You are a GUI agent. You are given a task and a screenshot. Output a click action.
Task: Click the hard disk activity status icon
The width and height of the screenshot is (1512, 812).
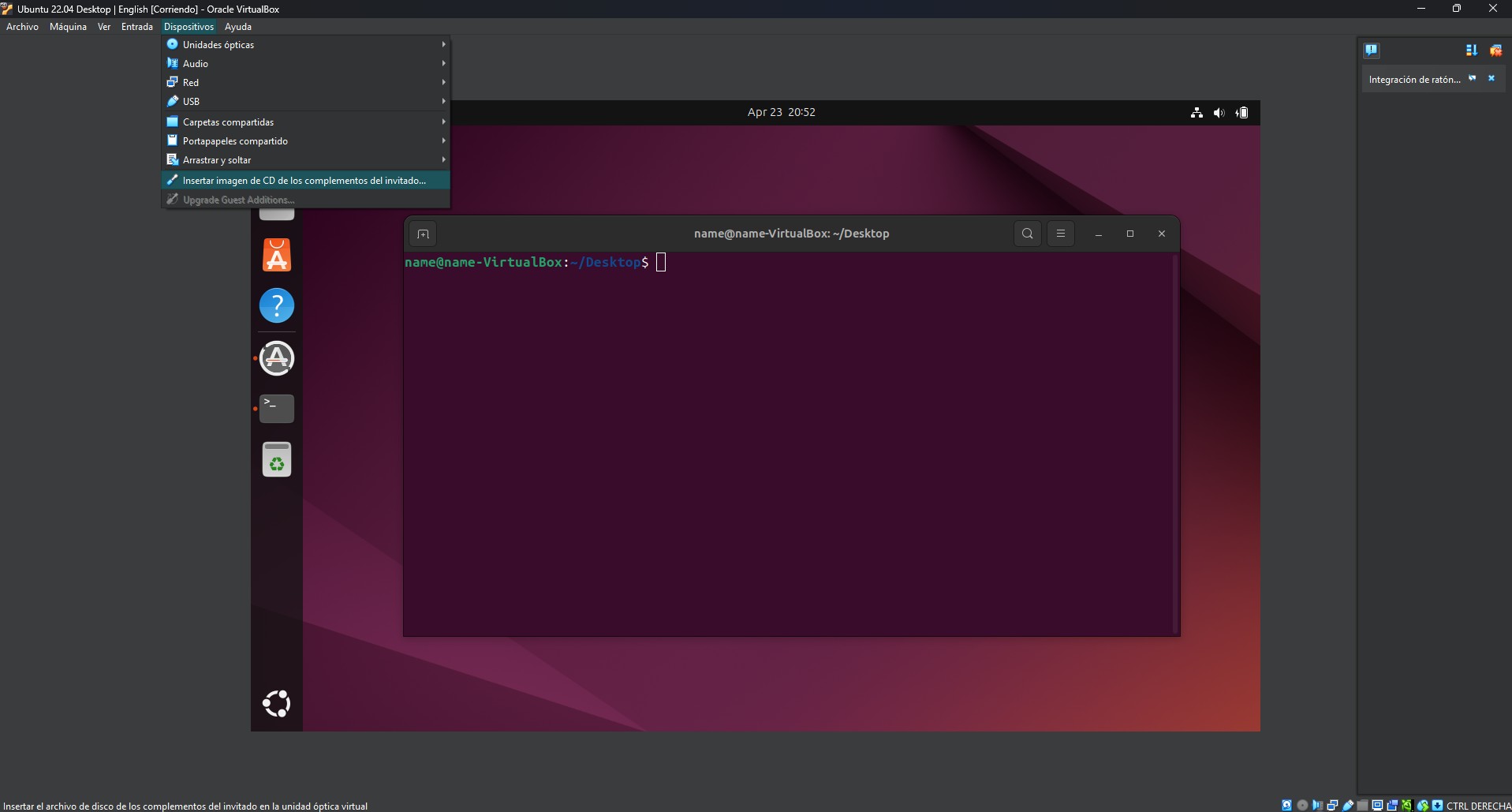[1286, 806]
